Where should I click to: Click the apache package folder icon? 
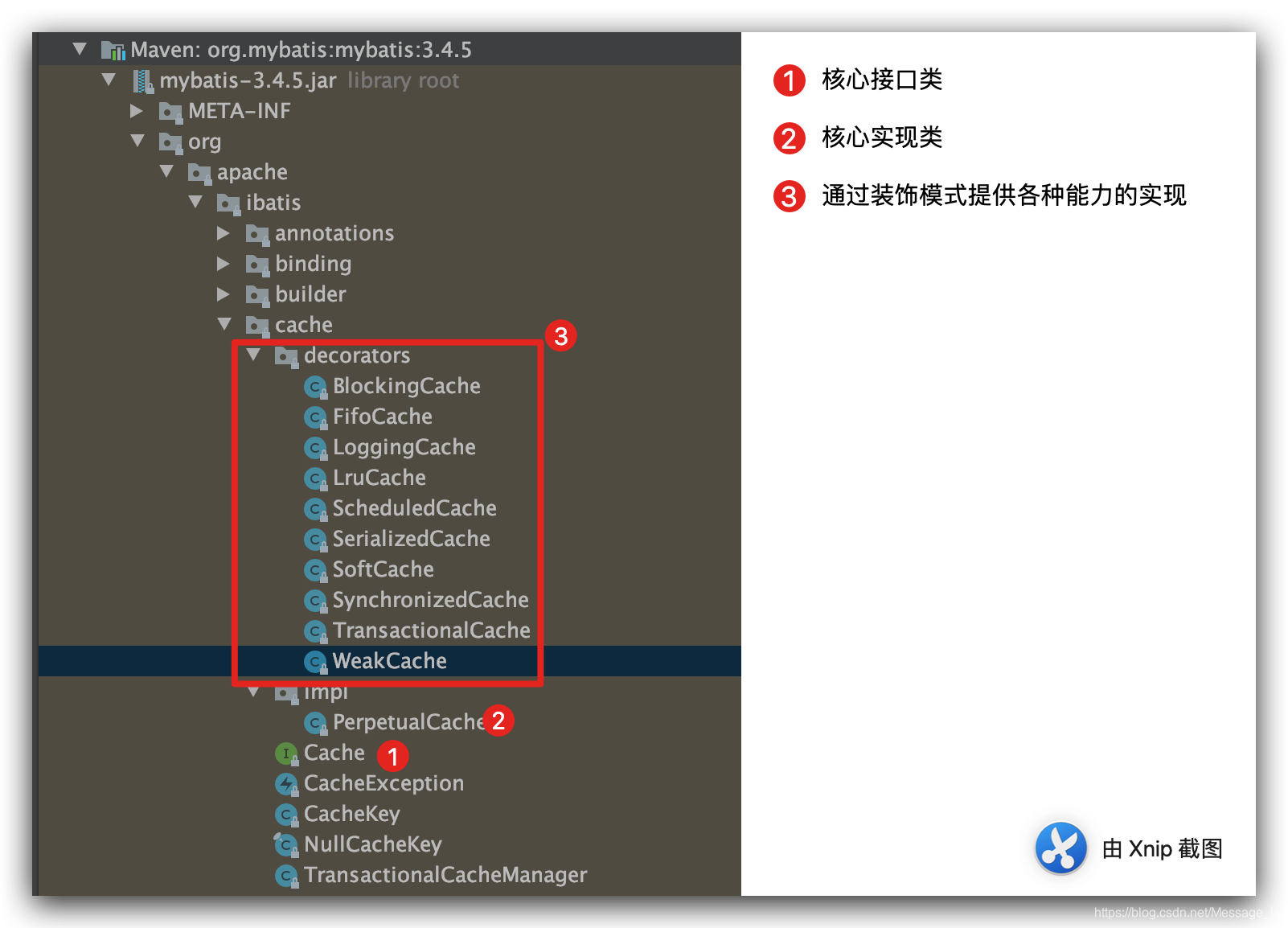coord(199,173)
